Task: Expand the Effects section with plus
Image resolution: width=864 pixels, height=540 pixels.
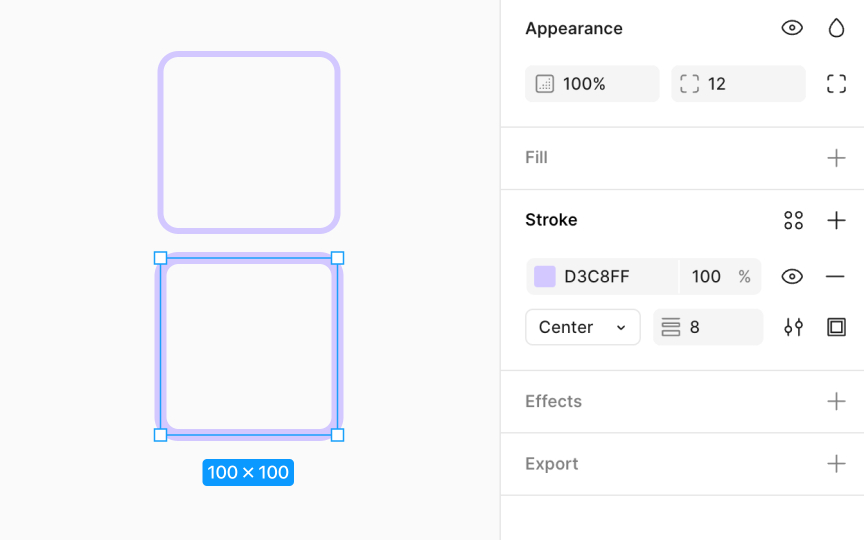Action: pyautogui.click(x=836, y=401)
